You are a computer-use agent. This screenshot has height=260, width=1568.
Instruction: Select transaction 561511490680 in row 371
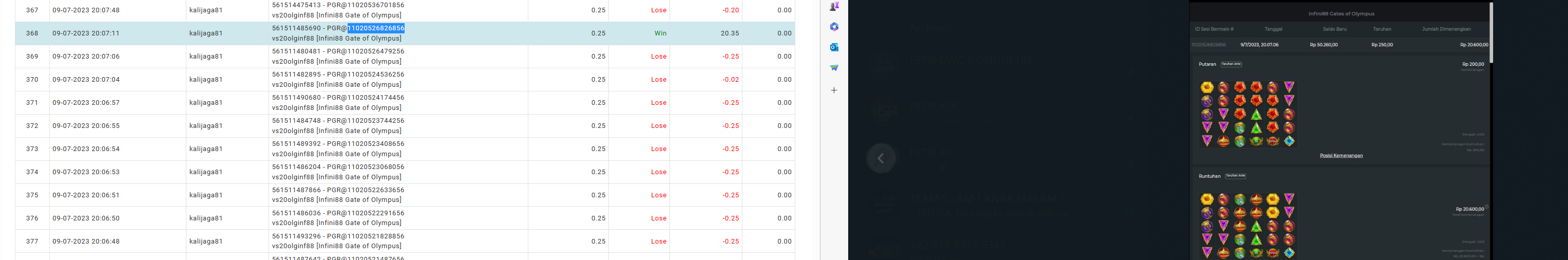click(296, 98)
